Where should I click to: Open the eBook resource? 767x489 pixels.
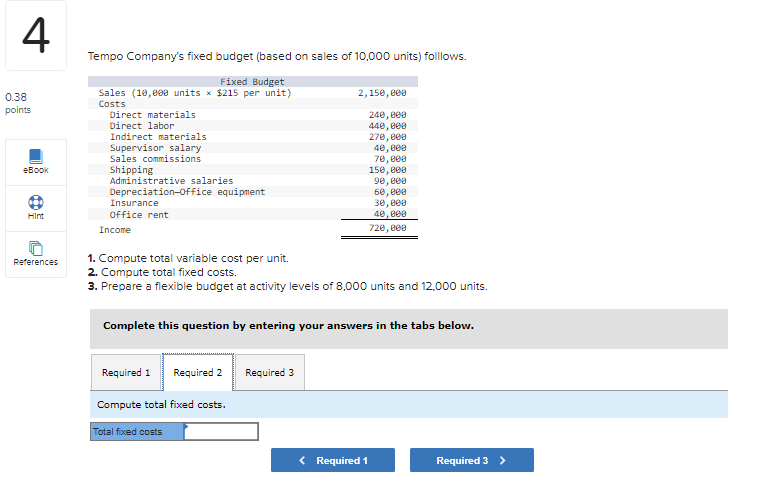36,162
